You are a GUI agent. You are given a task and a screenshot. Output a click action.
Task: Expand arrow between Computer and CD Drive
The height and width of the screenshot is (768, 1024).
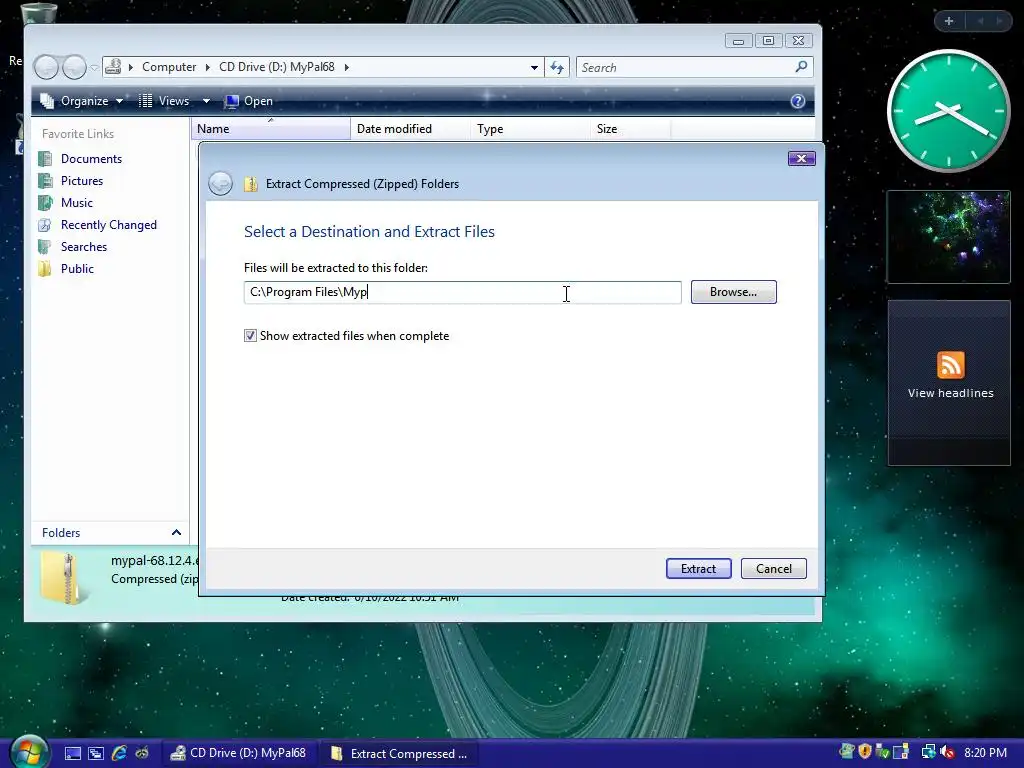pyautogui.click(x=208, y=67)
